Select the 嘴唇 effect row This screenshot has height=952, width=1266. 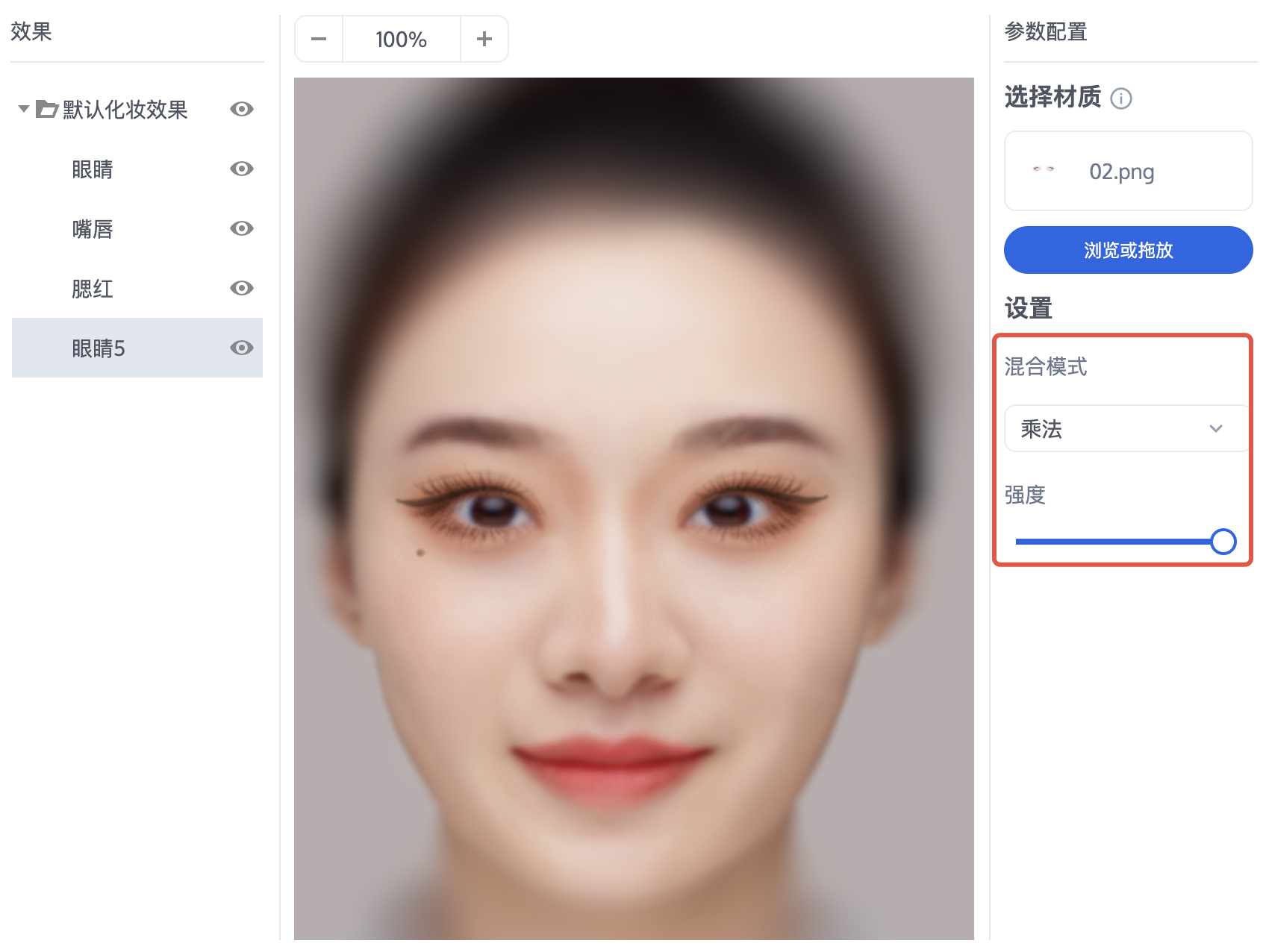(x=137, y=229)
